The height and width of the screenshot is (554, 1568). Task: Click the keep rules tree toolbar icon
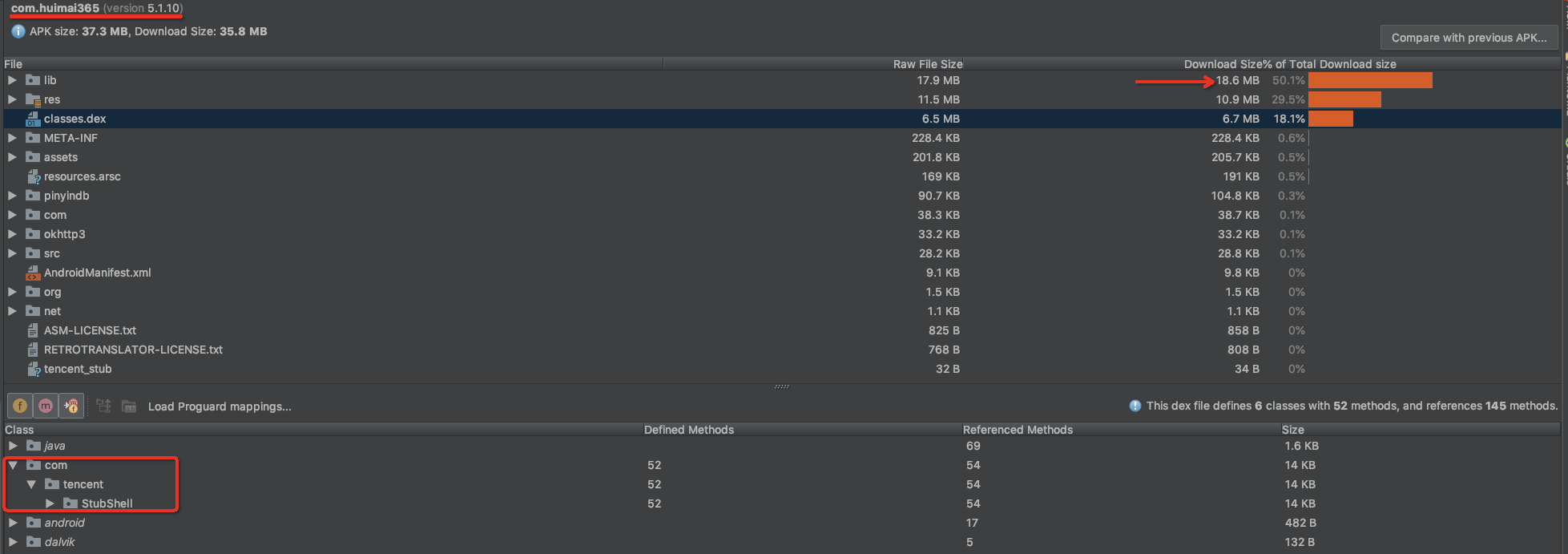coord(103,406)
